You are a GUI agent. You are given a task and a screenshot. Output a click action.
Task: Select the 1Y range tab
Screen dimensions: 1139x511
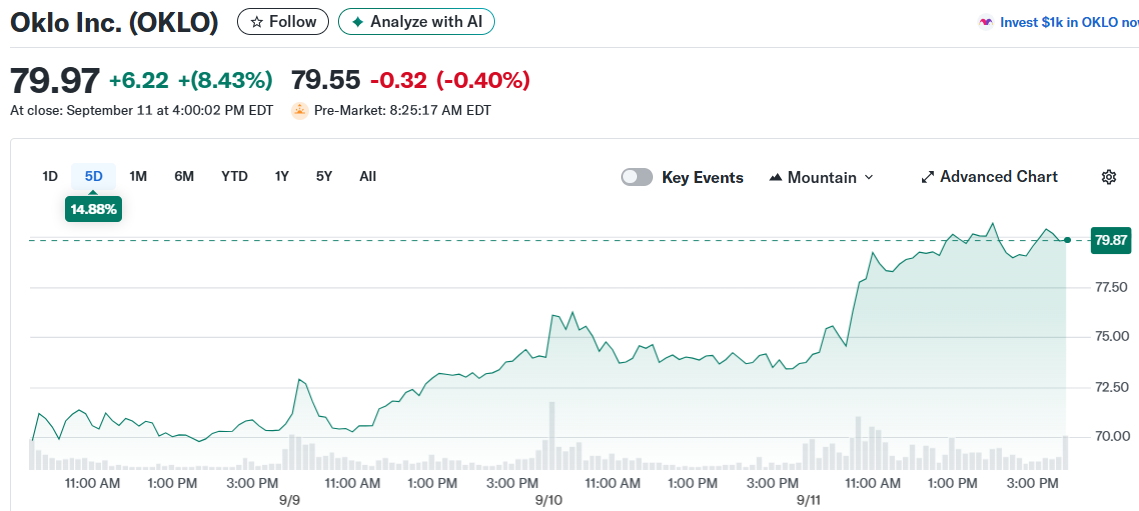[282, 177]
